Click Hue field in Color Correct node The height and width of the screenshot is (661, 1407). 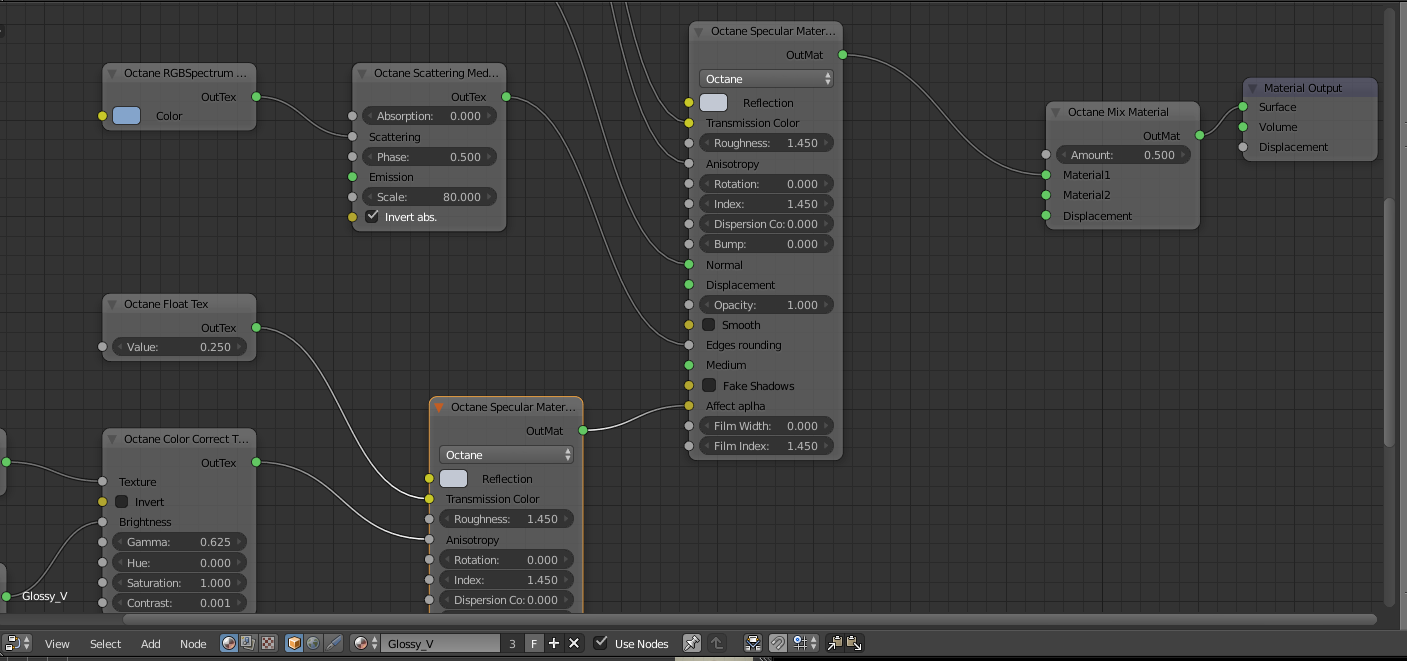coord(179,563)
